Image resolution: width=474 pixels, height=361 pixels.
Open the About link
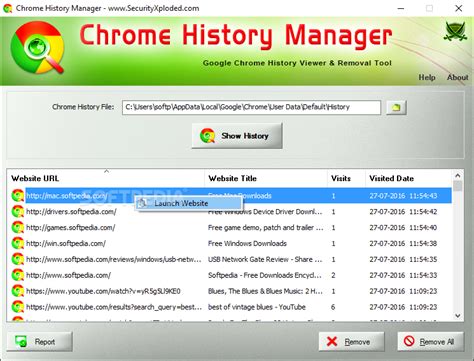point(457,77)
